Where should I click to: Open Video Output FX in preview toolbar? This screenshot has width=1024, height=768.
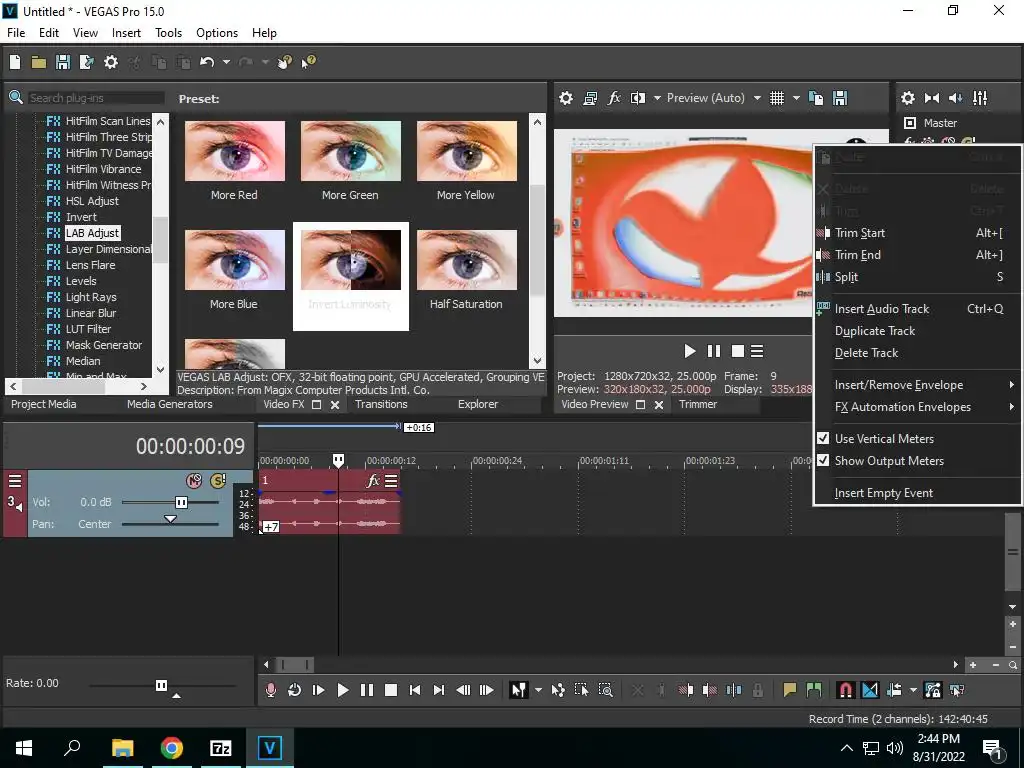pyautogui.click(x=614, y=98)
